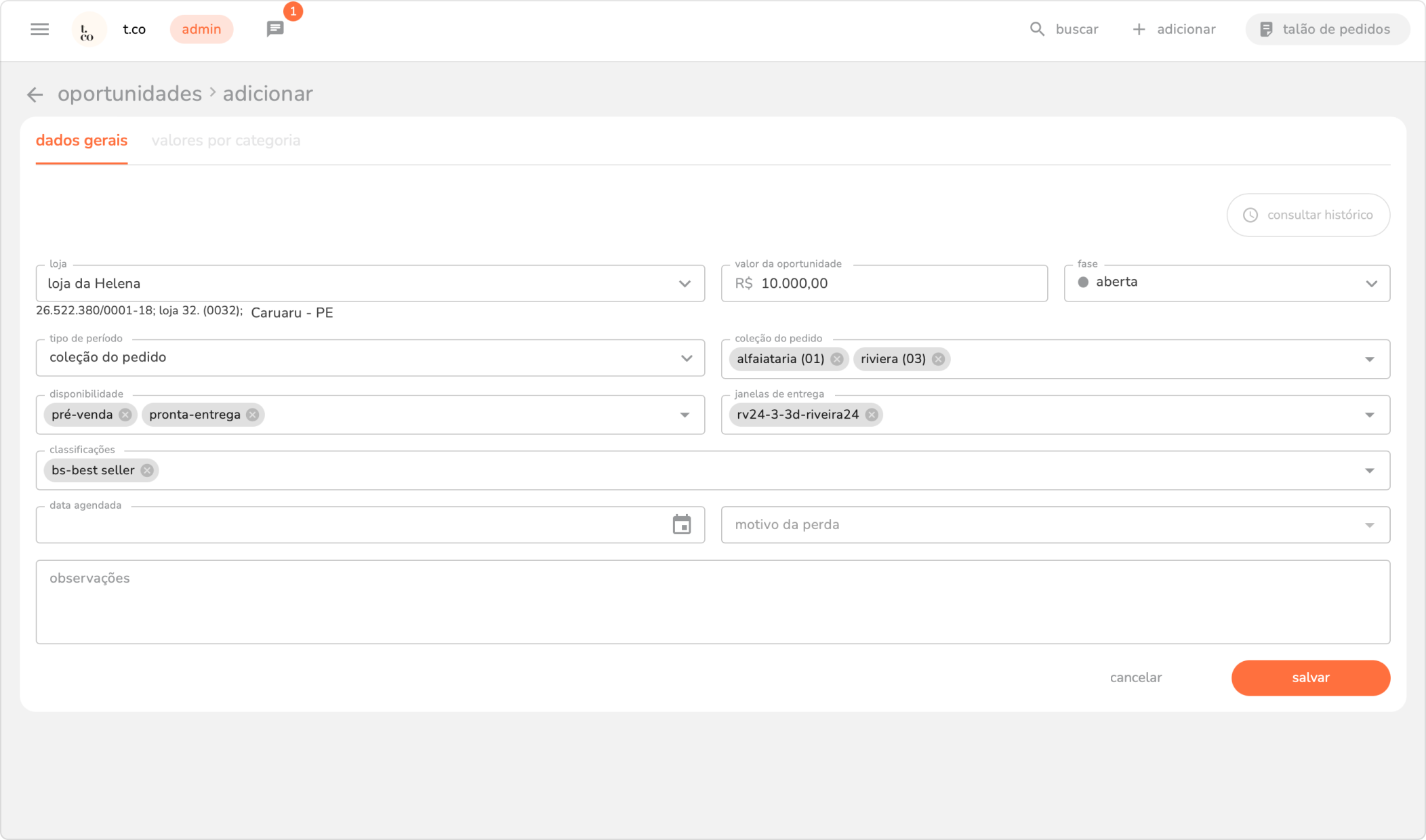The image size is (1426, 840).
Task: Open the messages notification icon
Action: point(275,29)
